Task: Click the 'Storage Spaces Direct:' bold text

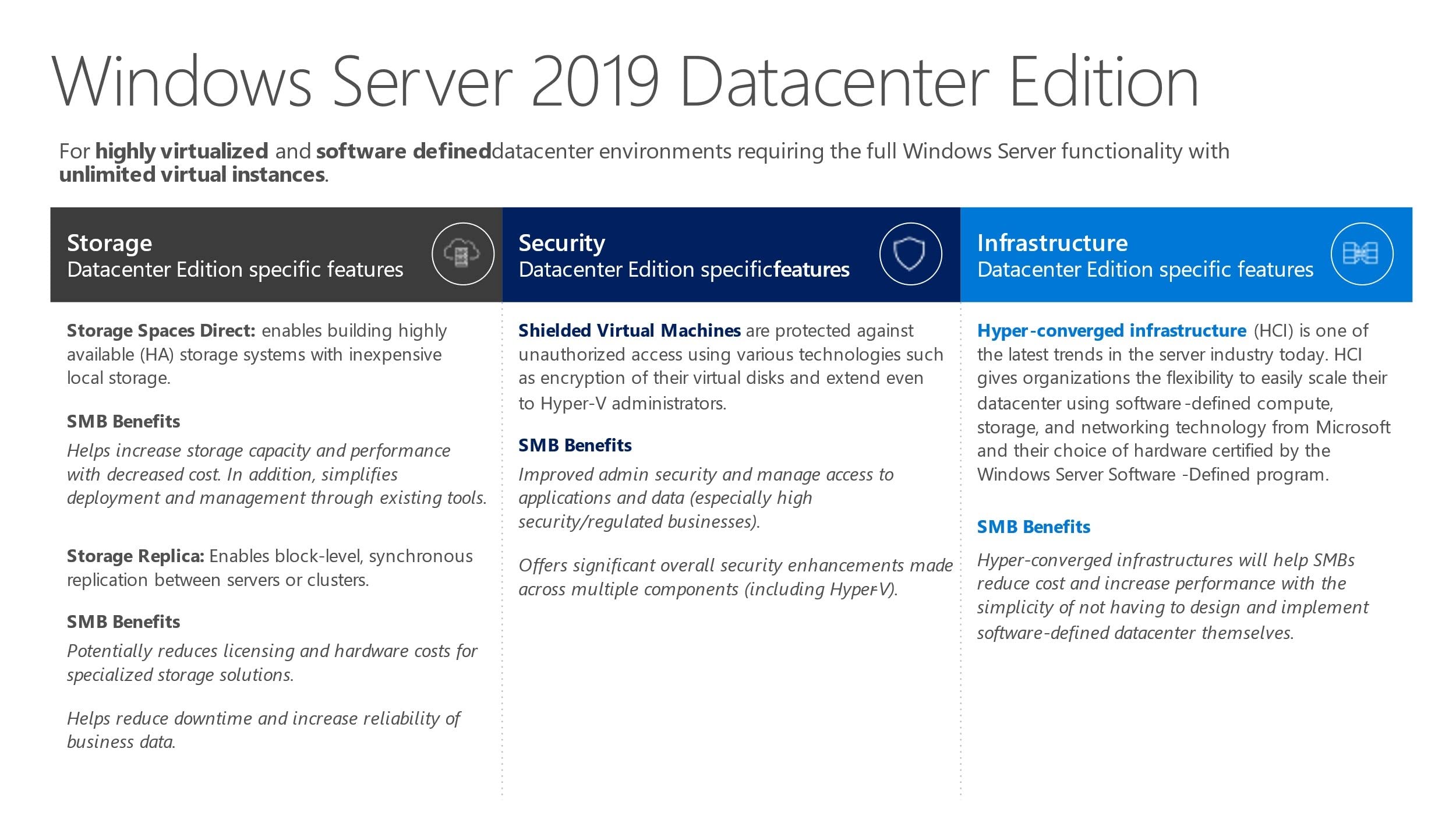Action: (161, 331)
